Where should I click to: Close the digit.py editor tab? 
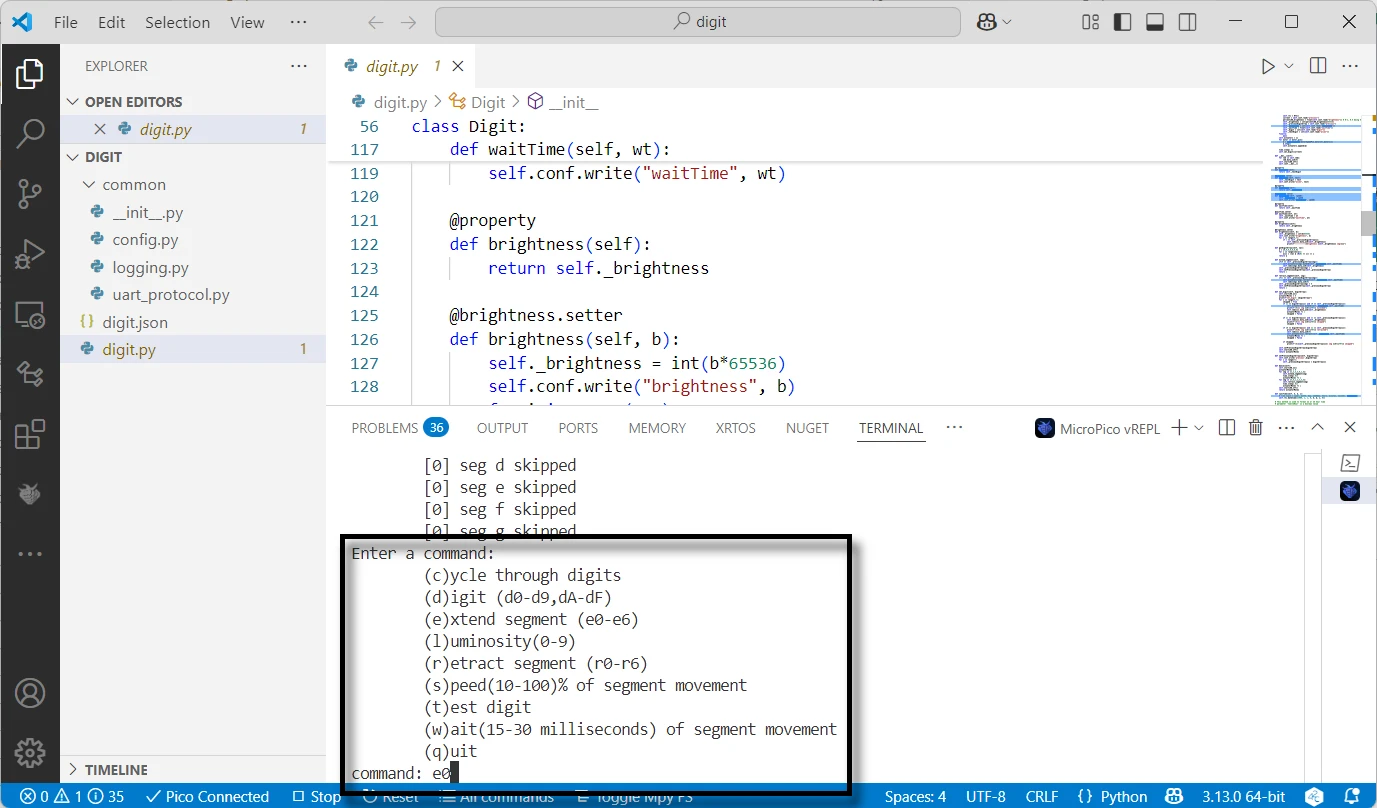point(458,66)
